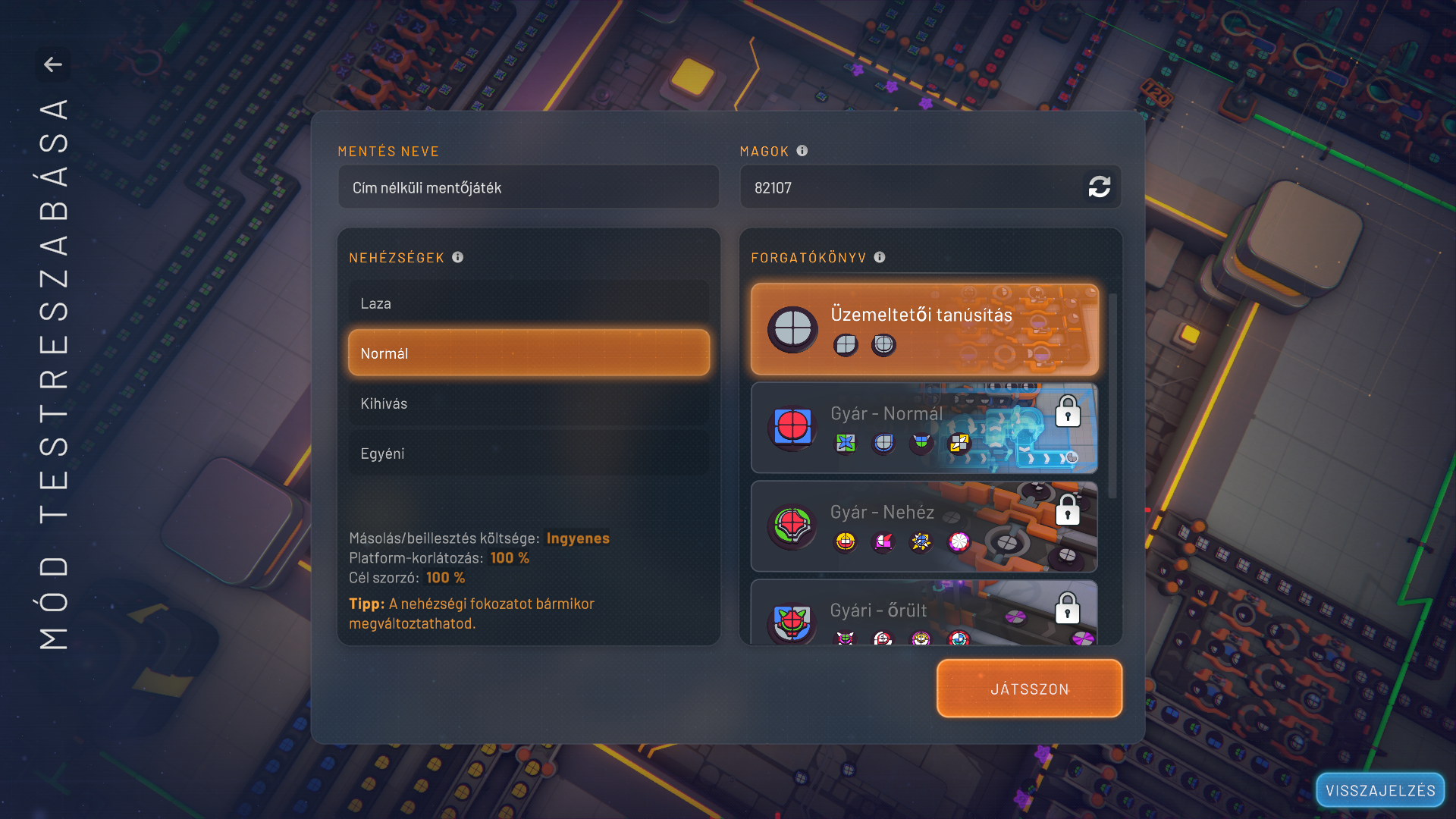The image size is (1456, 819).
Task: Click the save name input field
Action: click(x=529, y=187)
